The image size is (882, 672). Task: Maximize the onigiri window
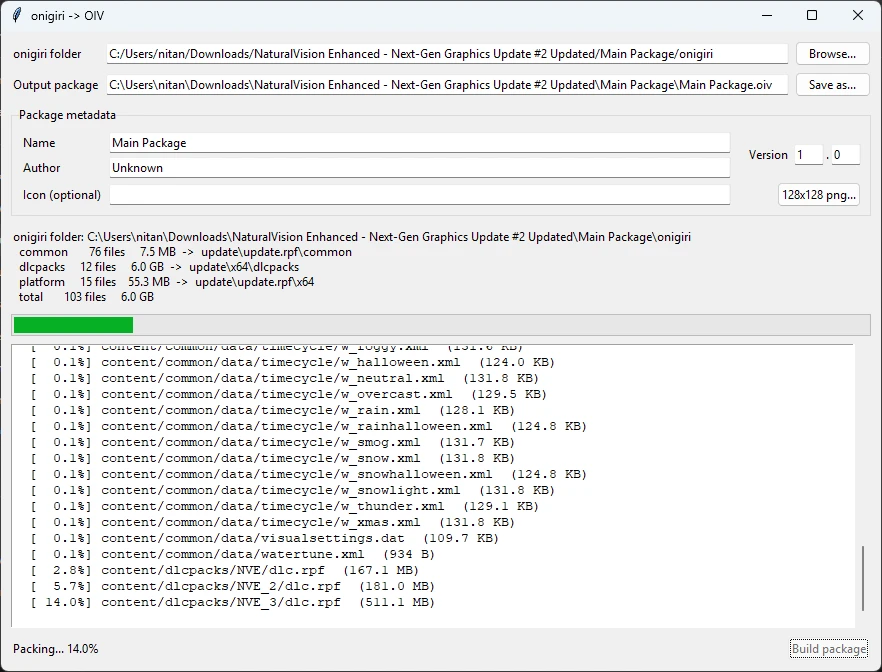click(x=812, y=15)
